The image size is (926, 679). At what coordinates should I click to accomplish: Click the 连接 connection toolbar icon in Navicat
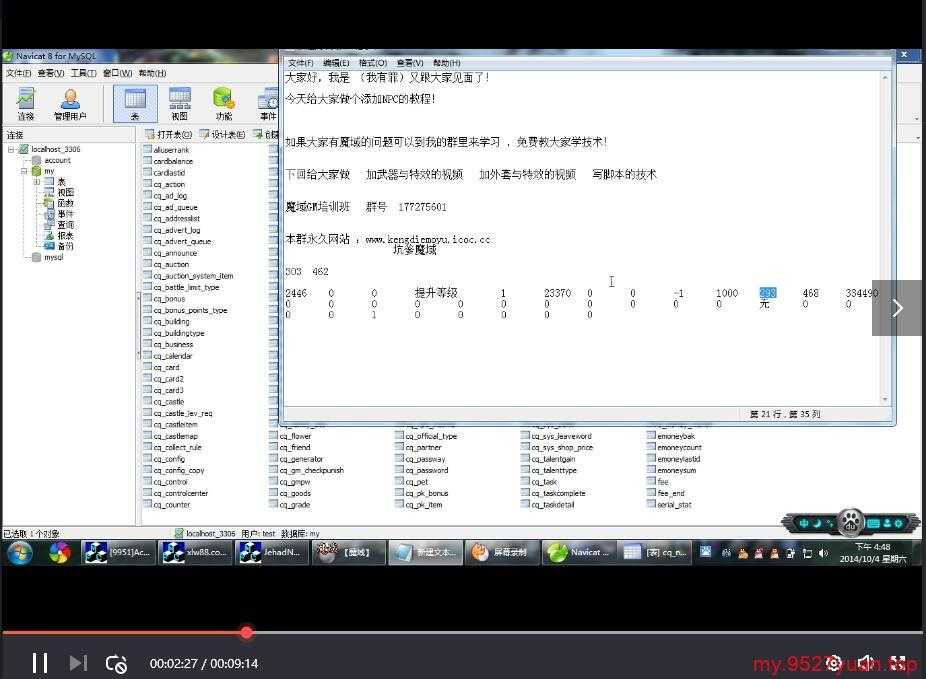click(x=25, y=104)
